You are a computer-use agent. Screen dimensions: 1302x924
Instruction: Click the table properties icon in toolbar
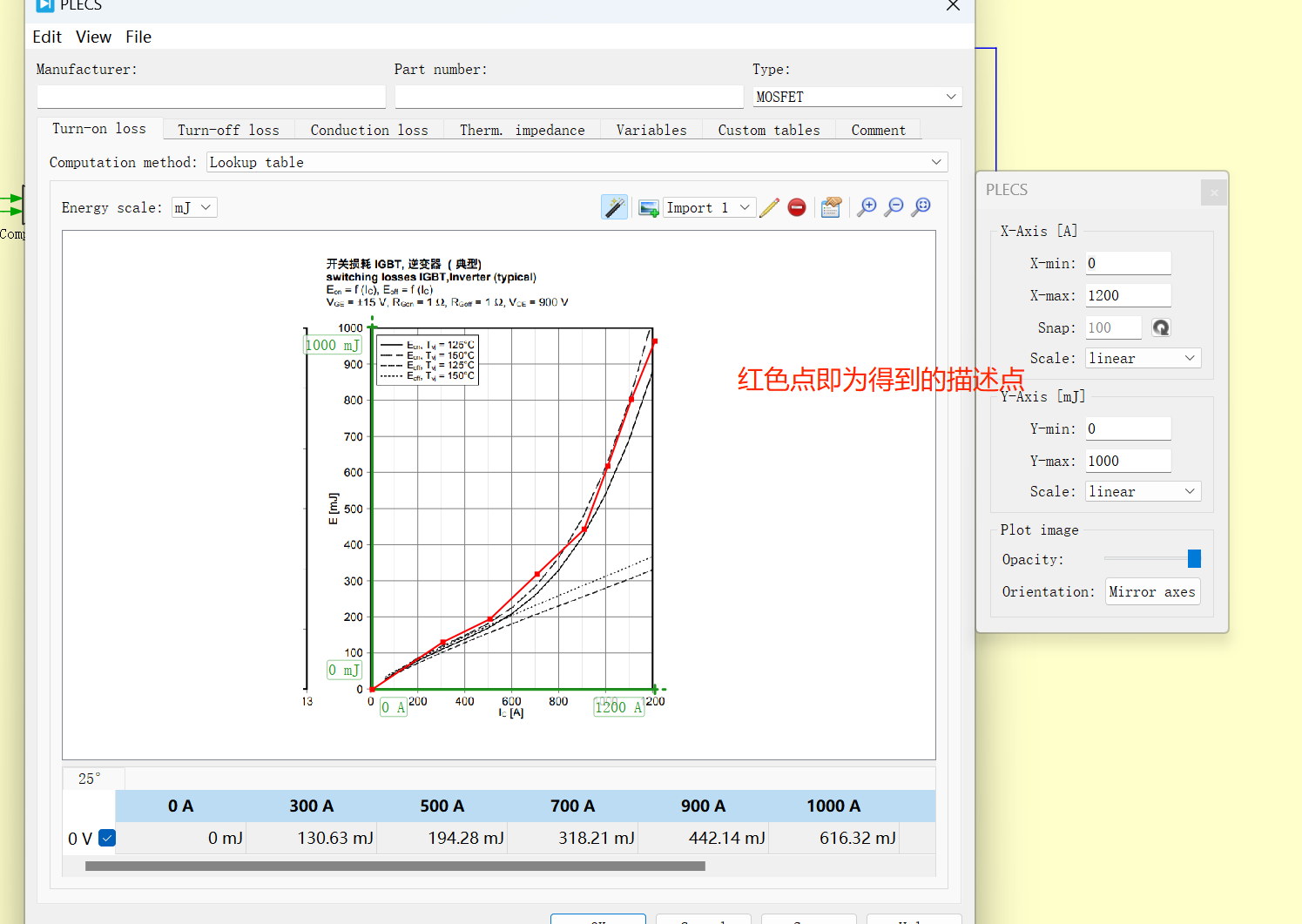click(831, 207)
